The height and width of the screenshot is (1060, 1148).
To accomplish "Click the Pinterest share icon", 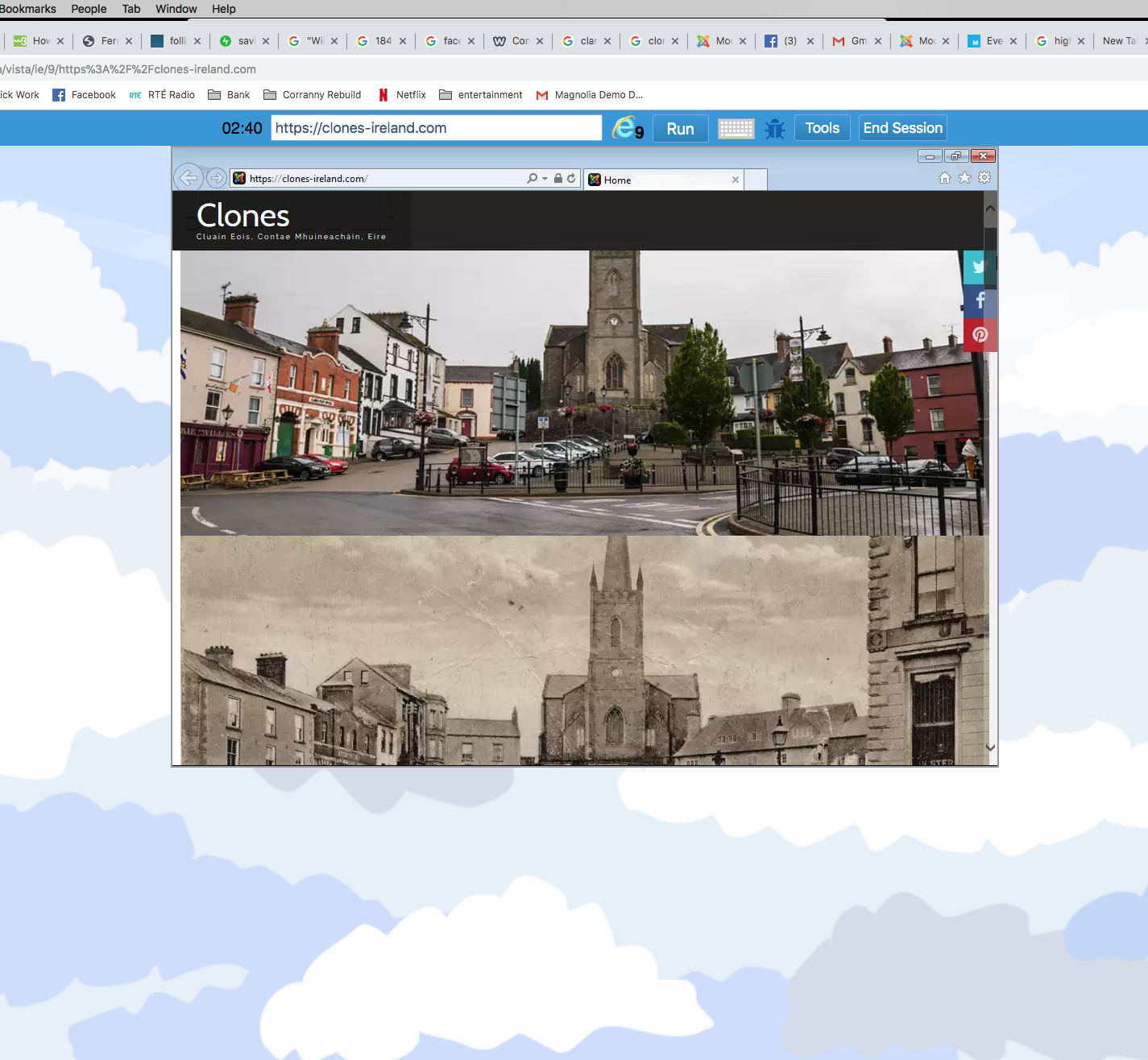I will [980, 334].
